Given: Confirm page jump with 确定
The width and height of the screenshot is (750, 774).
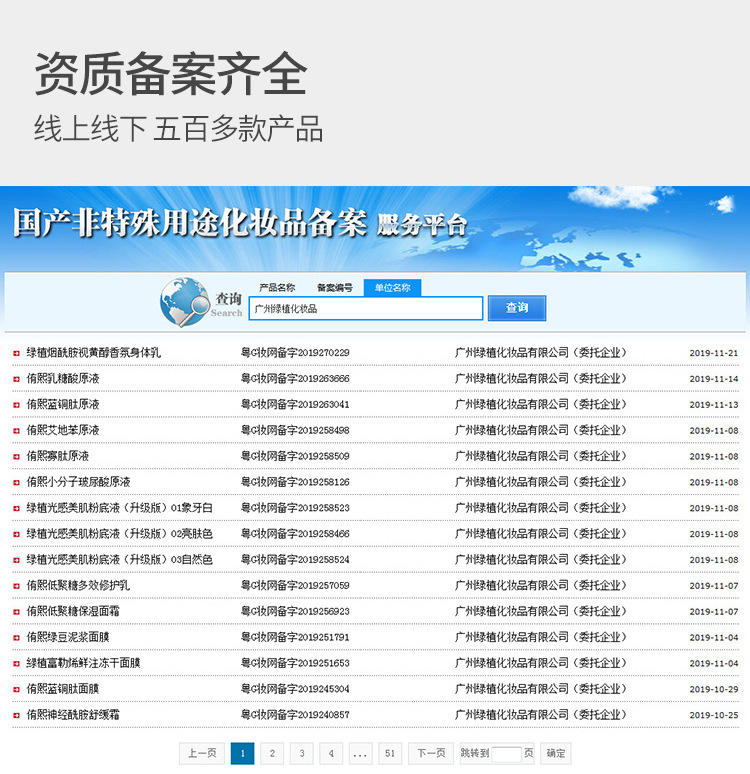Looking at the screenshot, I should point(555,753).
